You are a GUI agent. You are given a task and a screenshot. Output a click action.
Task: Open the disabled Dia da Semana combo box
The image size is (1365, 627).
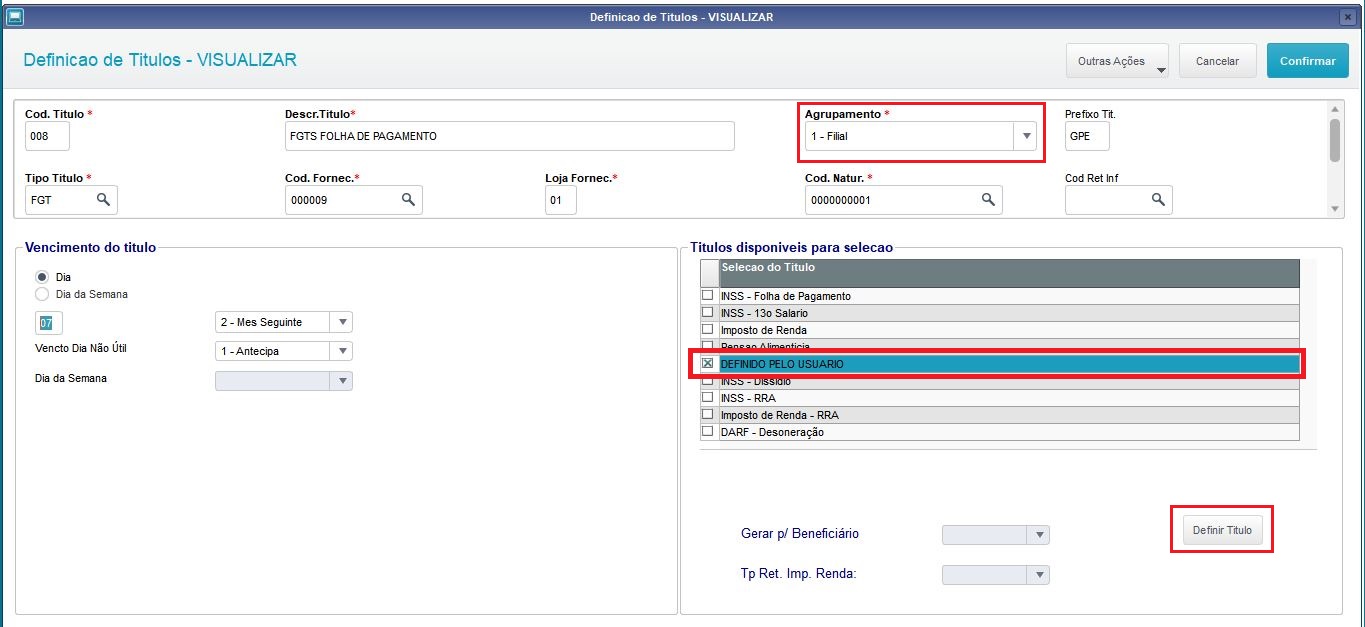tap(342, 381)
